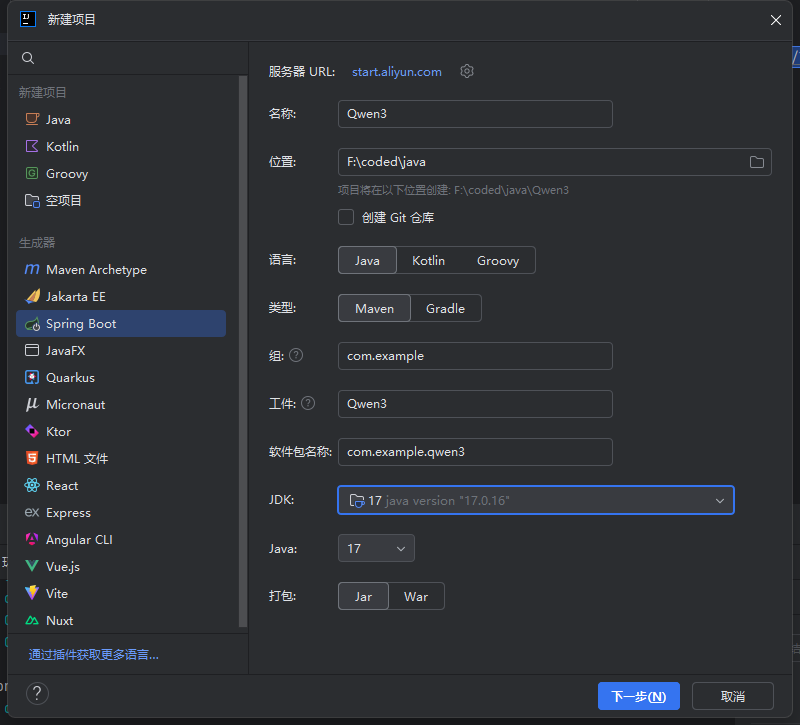Set language to Groovy
800x725 pixels.
[498, 260]
